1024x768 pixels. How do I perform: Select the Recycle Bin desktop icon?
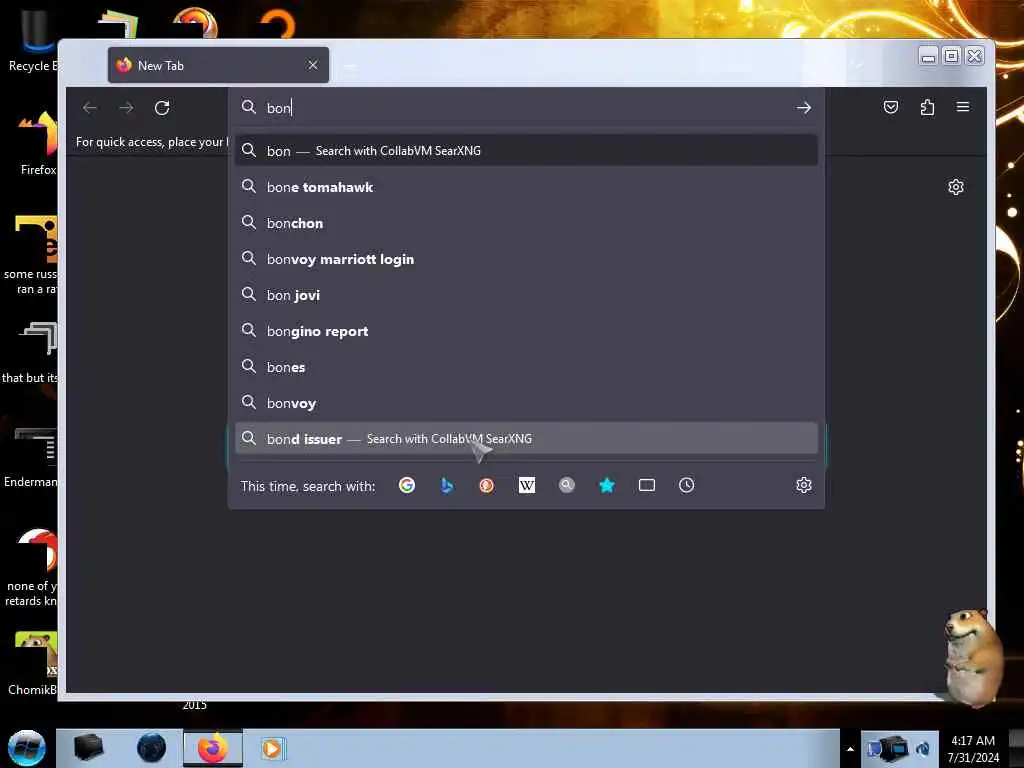(x=31, y=41)
